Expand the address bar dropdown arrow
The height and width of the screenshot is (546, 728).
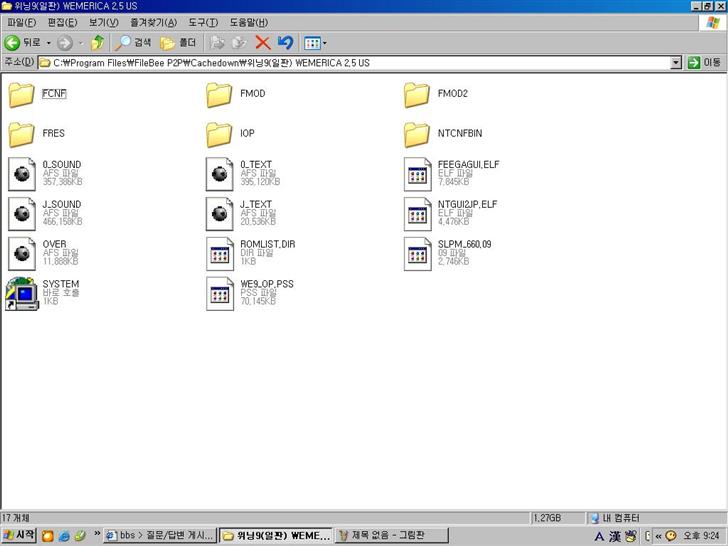click(676, 63)
